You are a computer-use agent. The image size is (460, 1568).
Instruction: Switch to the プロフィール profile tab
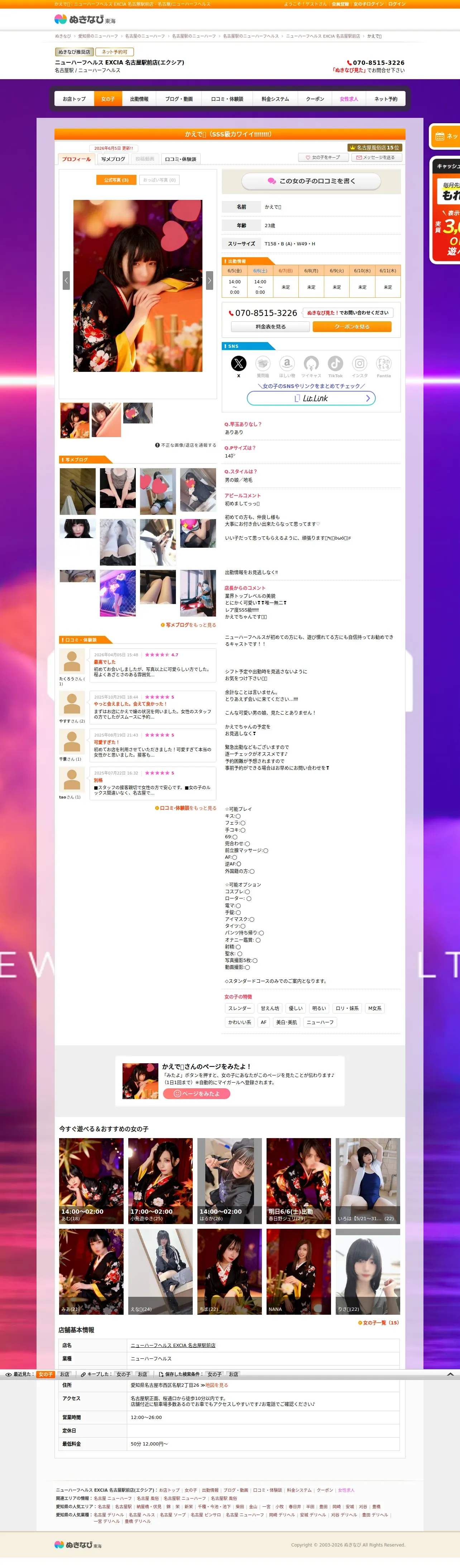[76, 159]
